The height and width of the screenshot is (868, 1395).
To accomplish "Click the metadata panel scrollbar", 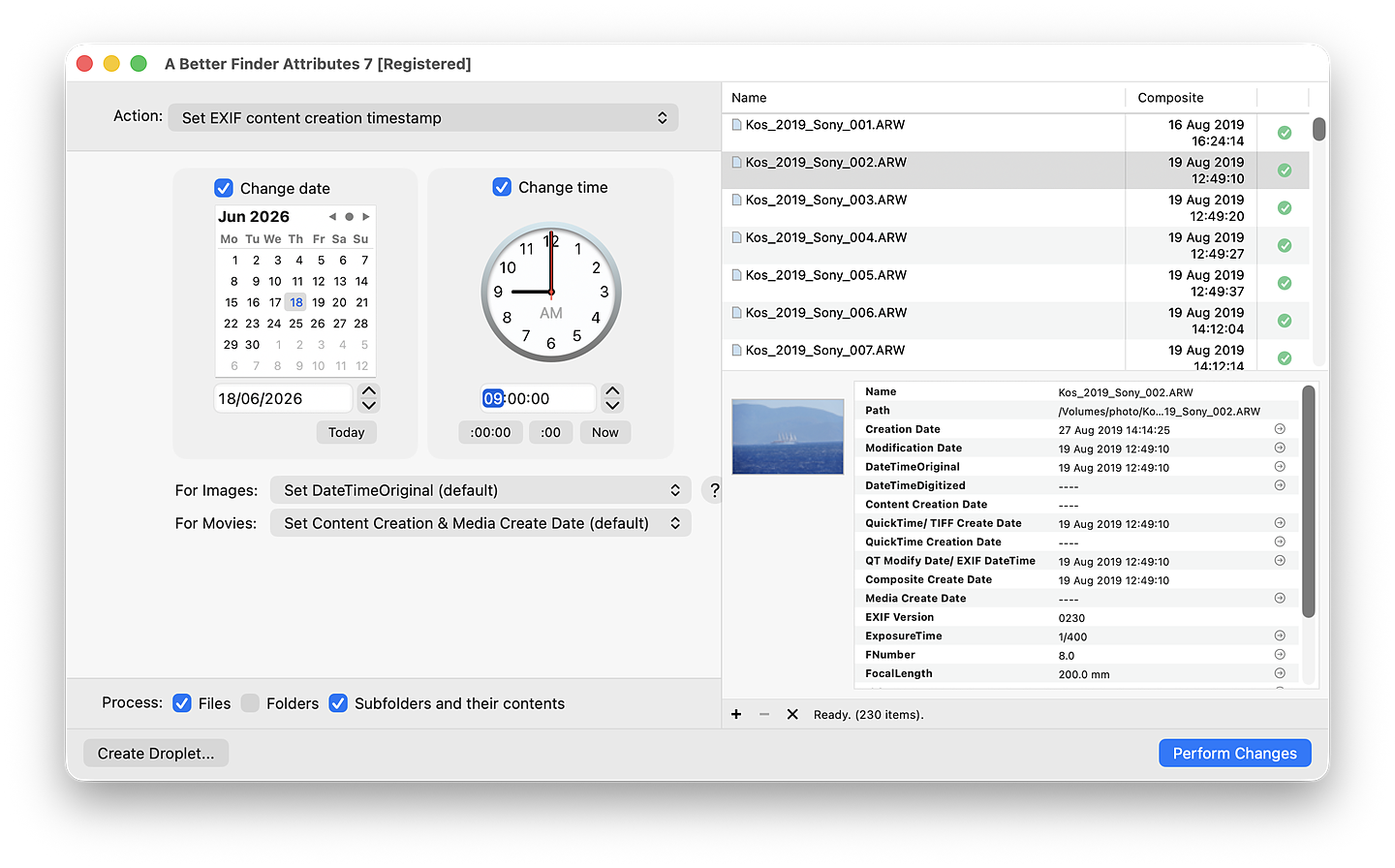I will coord(1309,502).
